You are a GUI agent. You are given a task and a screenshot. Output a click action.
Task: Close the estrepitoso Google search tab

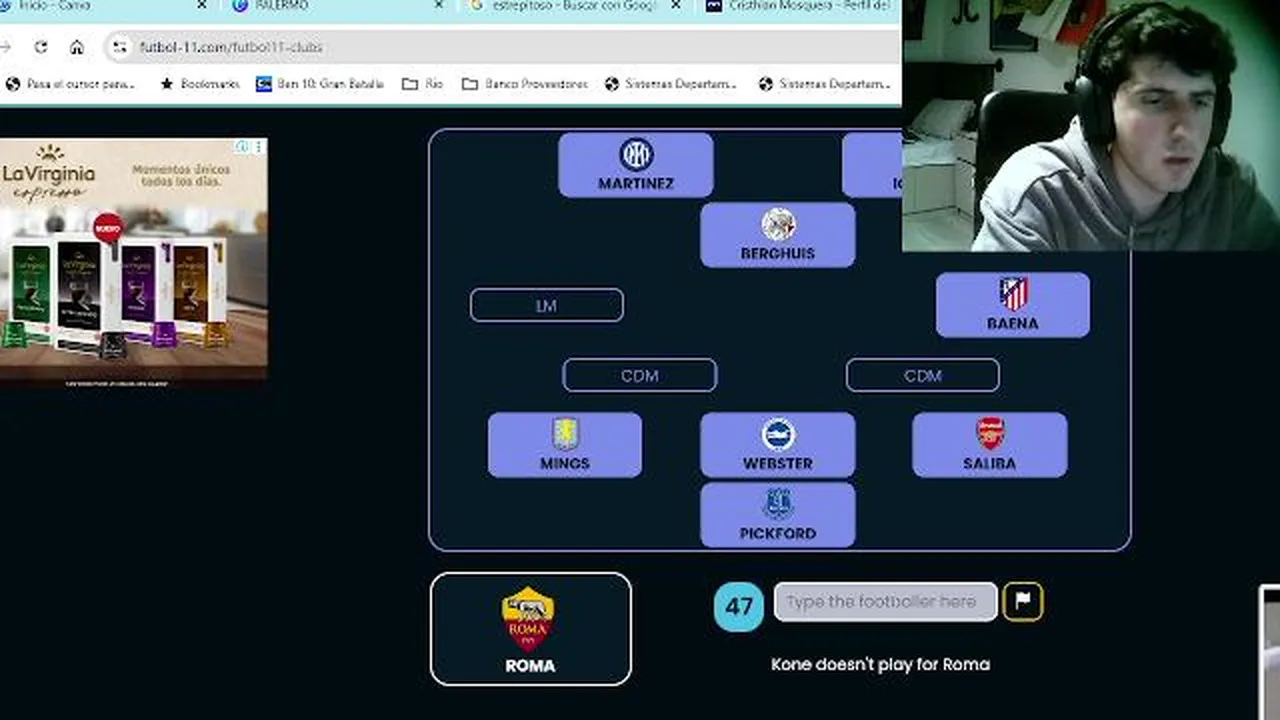pyautogui.click(x=676, y=6)
